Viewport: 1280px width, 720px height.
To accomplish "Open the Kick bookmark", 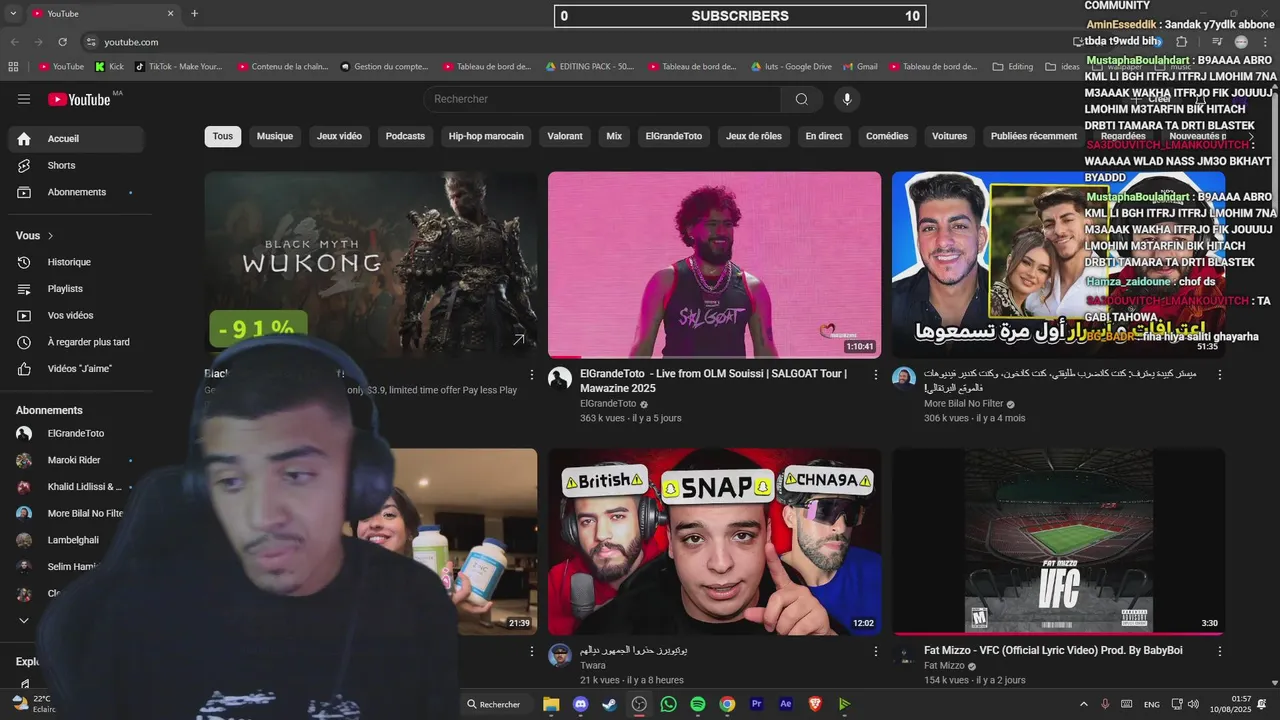I will [109, 67].
